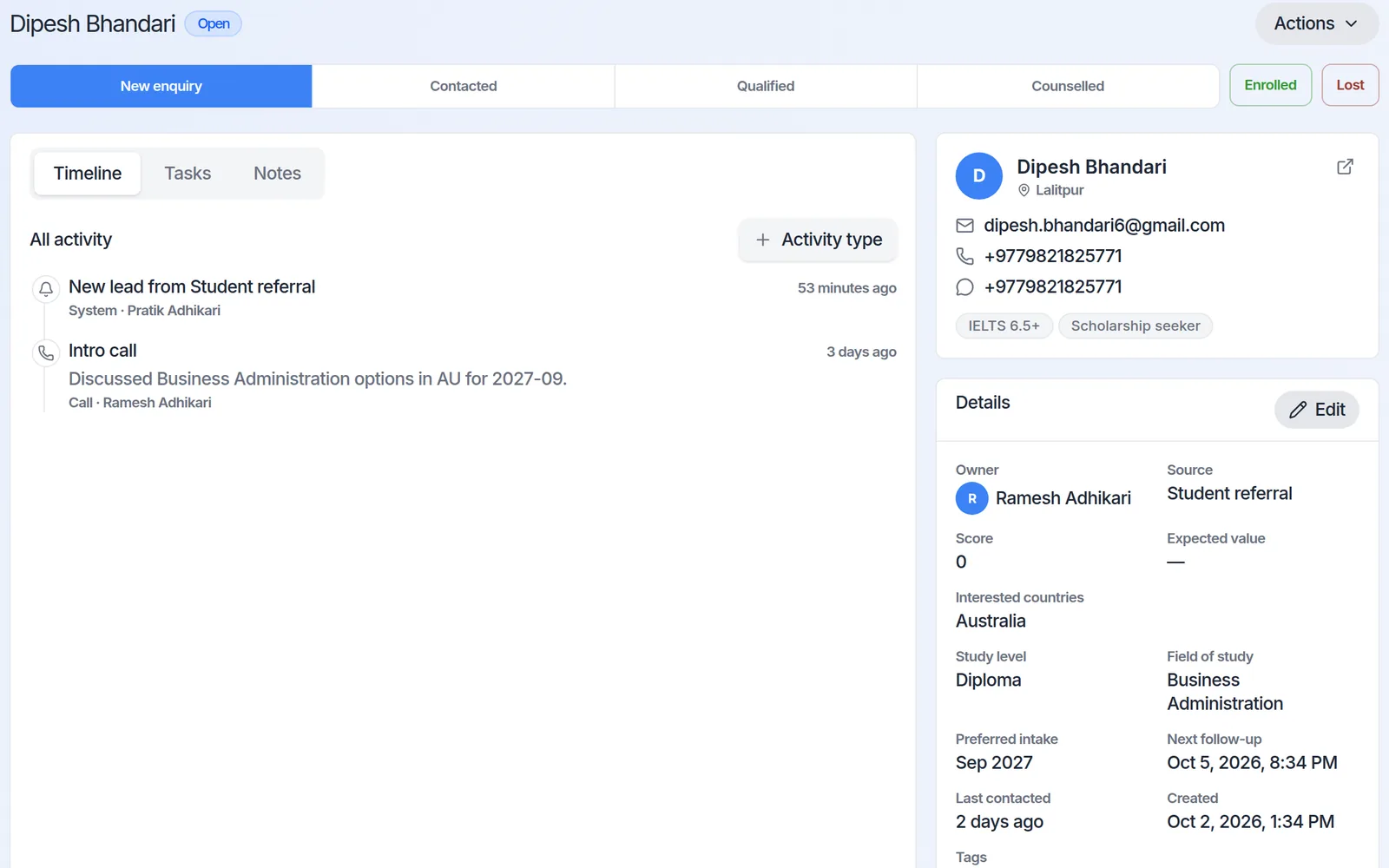Screen dimensions: 1389x868
Task: Edit the lead details
Action: (1316, 410)
